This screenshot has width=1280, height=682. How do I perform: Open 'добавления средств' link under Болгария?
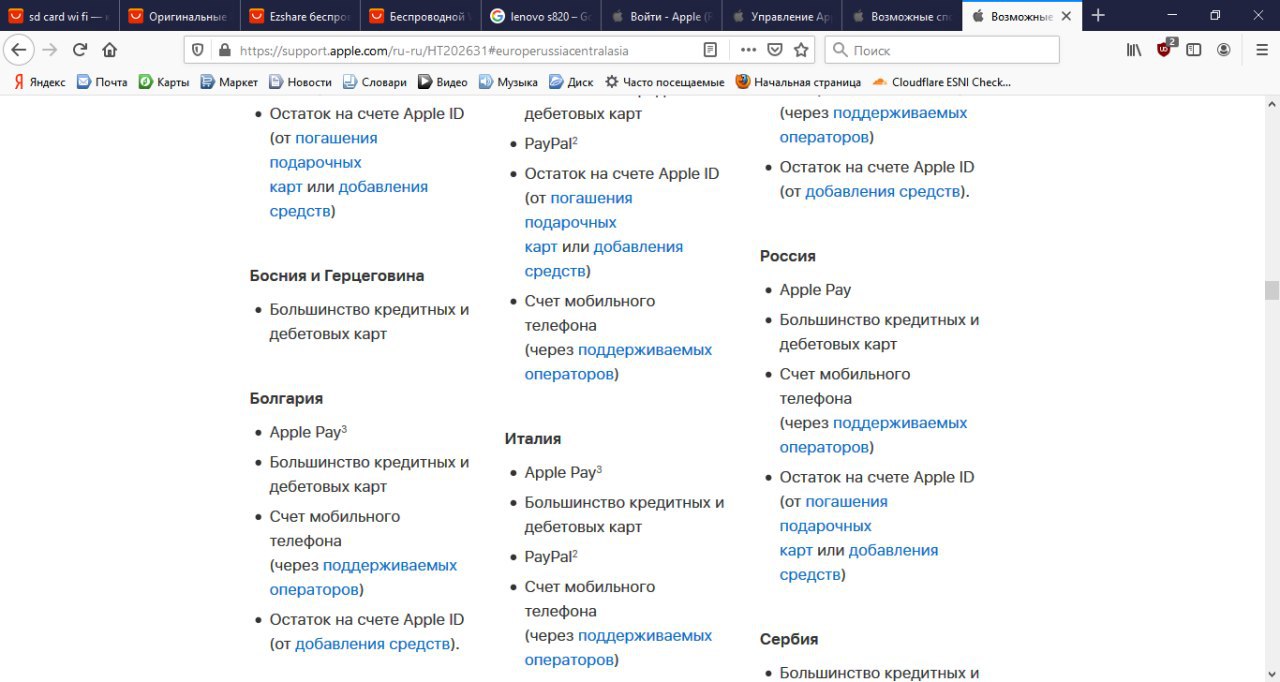(x=372, y=644)
